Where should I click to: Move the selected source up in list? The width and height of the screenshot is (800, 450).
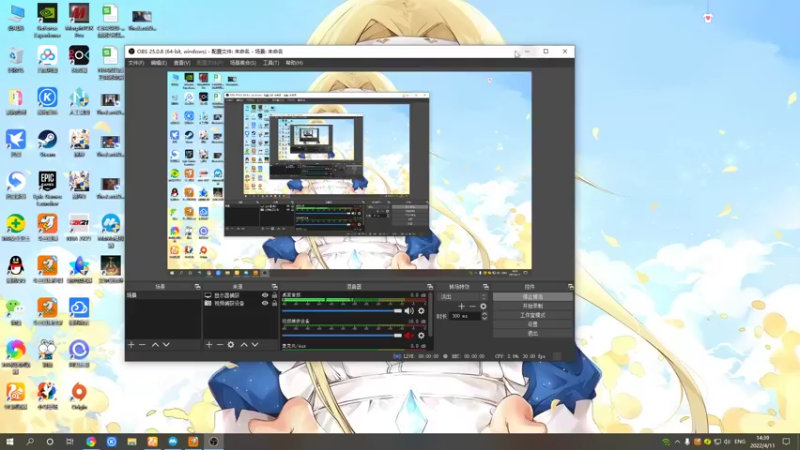coord(244,345)
